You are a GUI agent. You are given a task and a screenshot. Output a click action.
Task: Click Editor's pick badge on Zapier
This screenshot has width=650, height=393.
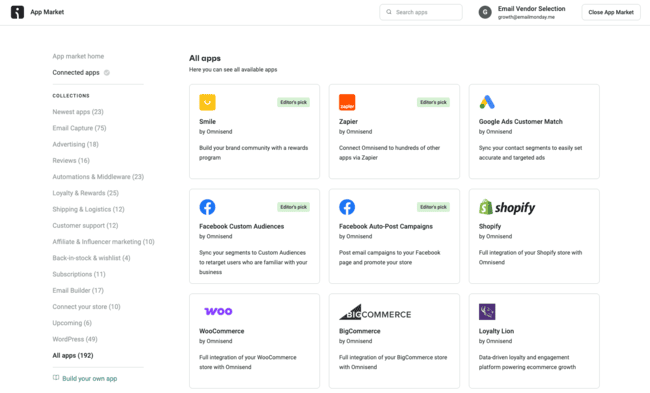[x=433, y=102]
